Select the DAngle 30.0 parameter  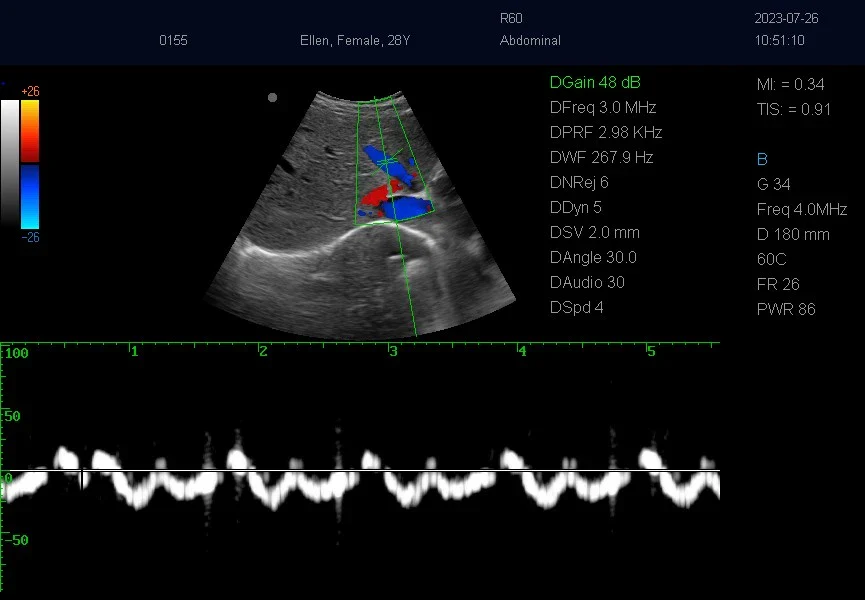pos(593,258)
